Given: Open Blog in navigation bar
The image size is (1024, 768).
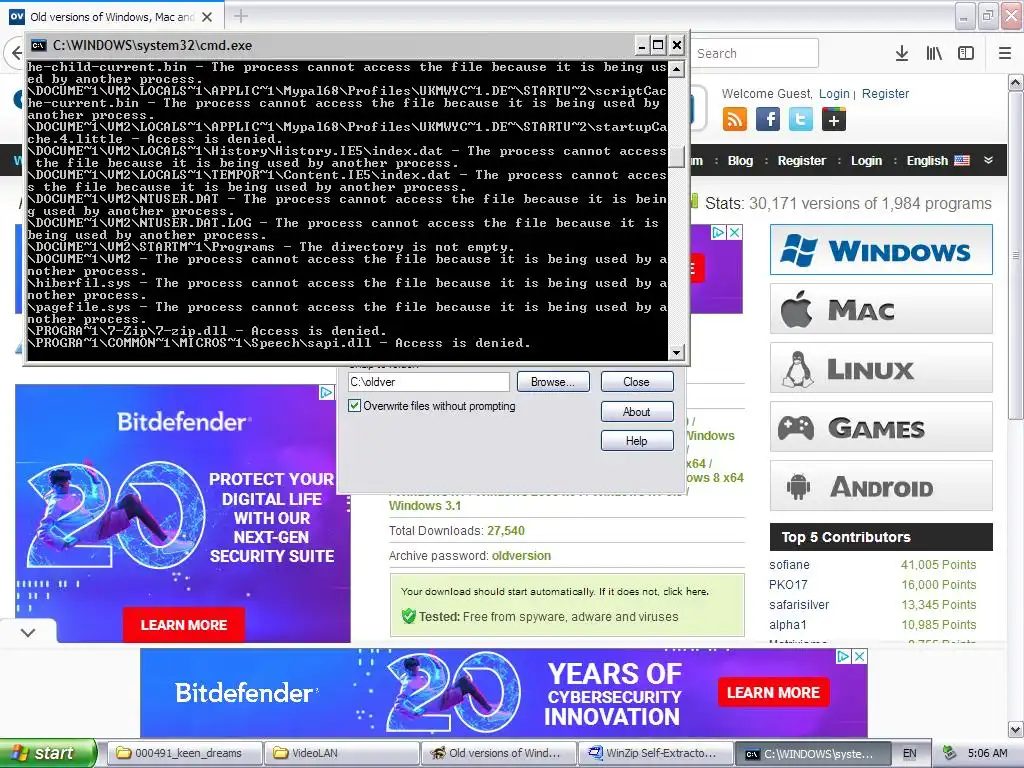Looking at the screenshot, I should click(740, 161).
